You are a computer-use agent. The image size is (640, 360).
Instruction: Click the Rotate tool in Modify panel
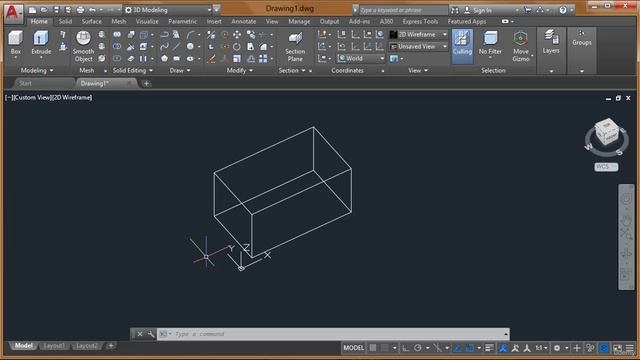tap(237, 47)
